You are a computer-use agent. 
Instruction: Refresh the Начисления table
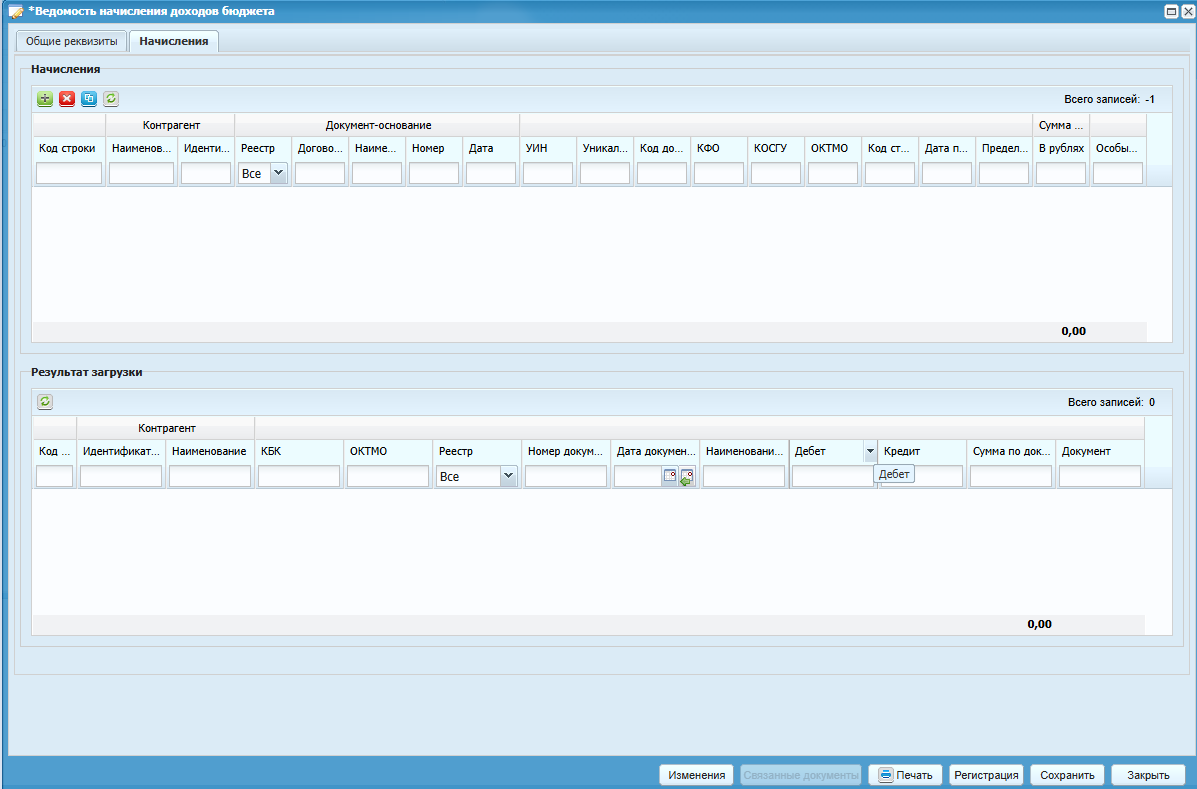click(x=111, y=99)
